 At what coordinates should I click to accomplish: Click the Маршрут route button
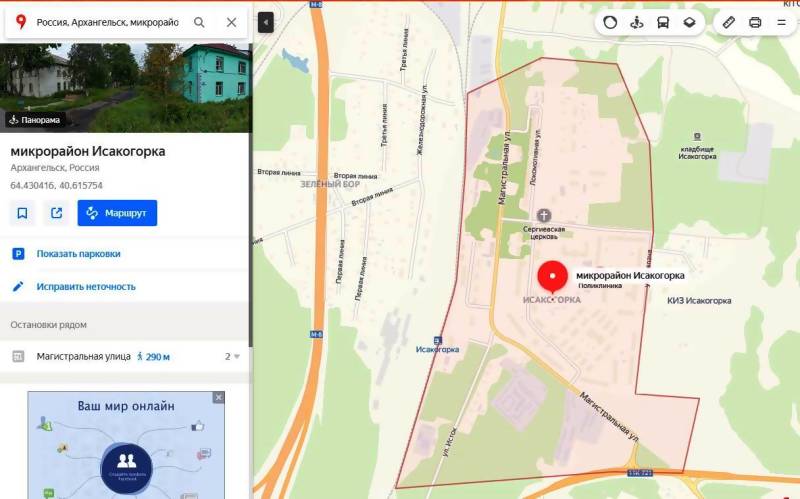[x=117, y=213]
